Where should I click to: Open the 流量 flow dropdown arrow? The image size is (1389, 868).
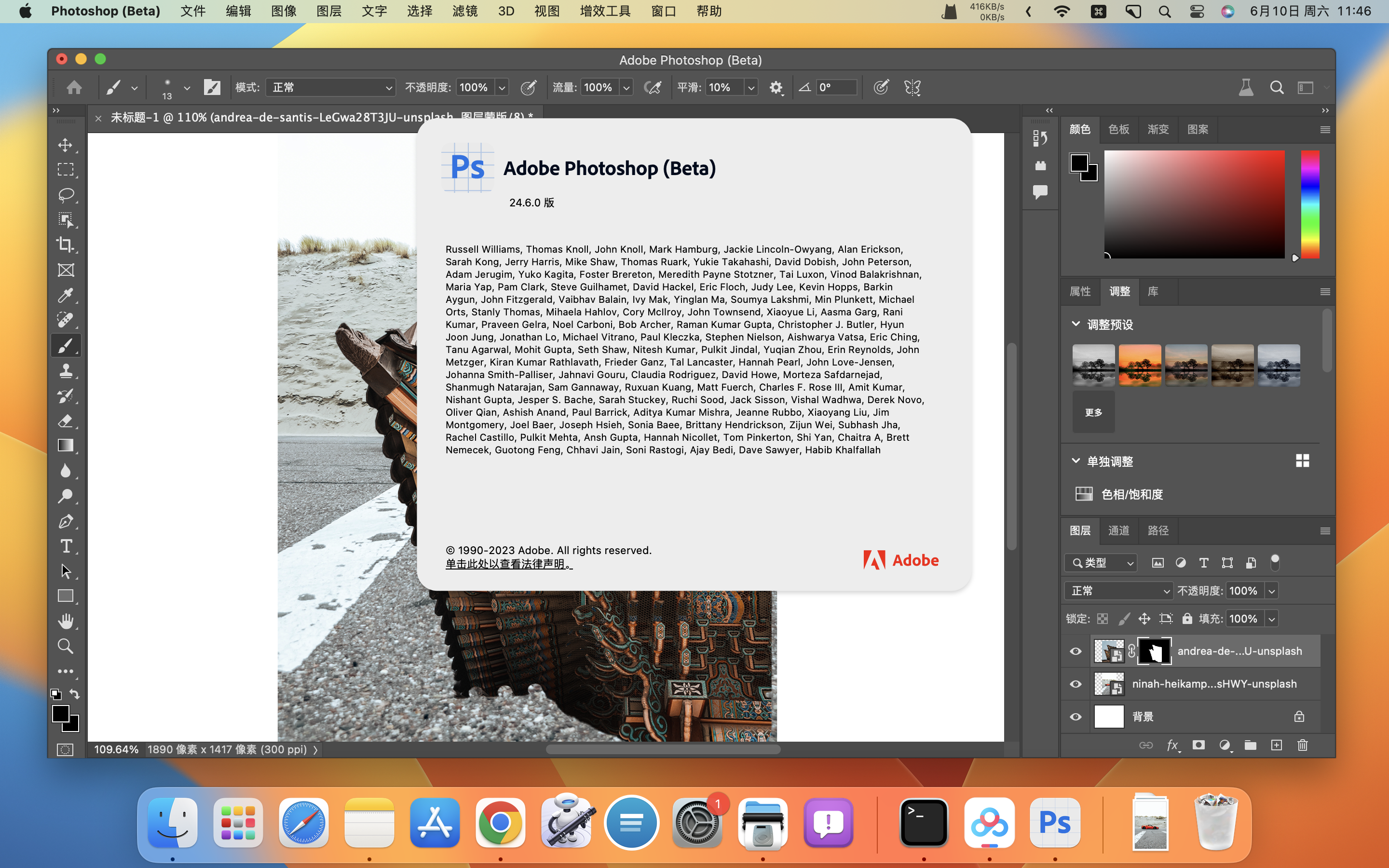[626, 87]
